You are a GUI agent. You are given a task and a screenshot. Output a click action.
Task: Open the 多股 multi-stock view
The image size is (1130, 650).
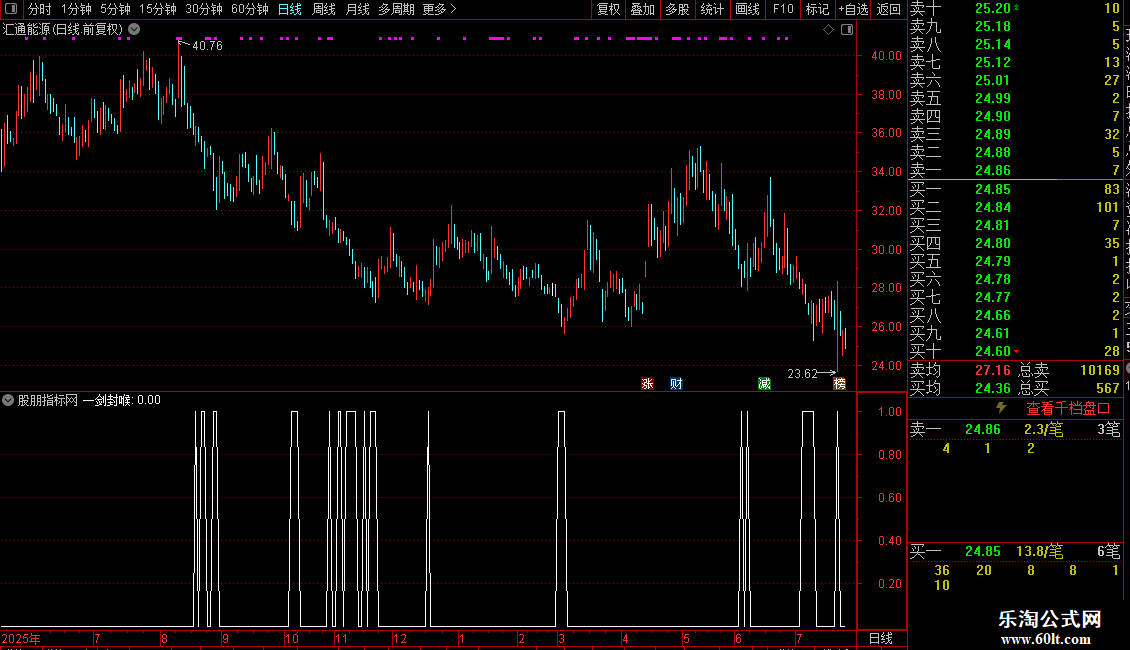click(677, 9)
